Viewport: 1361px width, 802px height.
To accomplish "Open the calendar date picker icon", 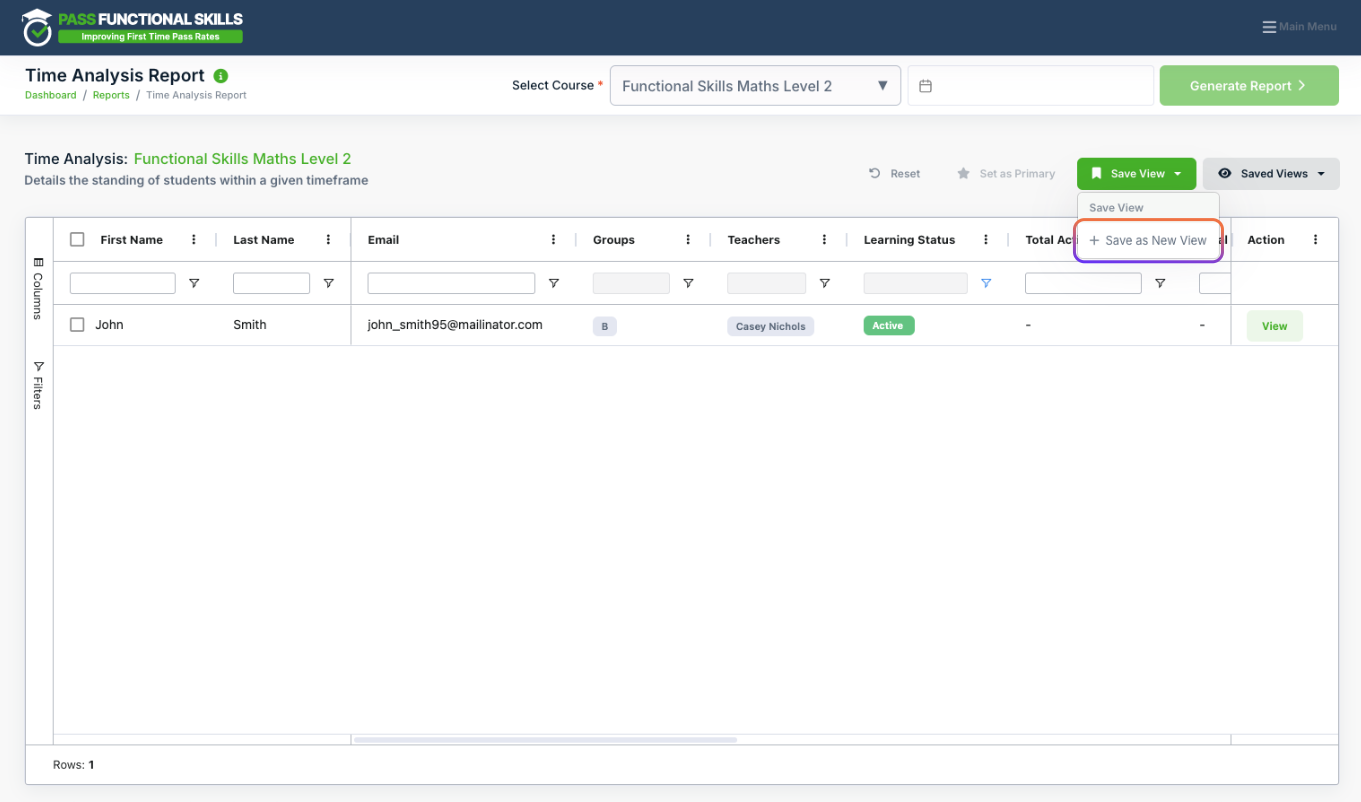I will 925,86.
